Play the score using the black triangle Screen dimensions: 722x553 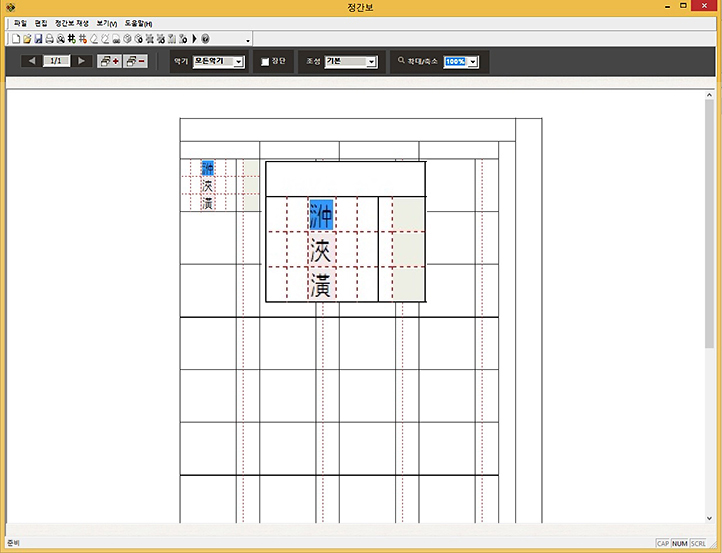coord(194,39)
